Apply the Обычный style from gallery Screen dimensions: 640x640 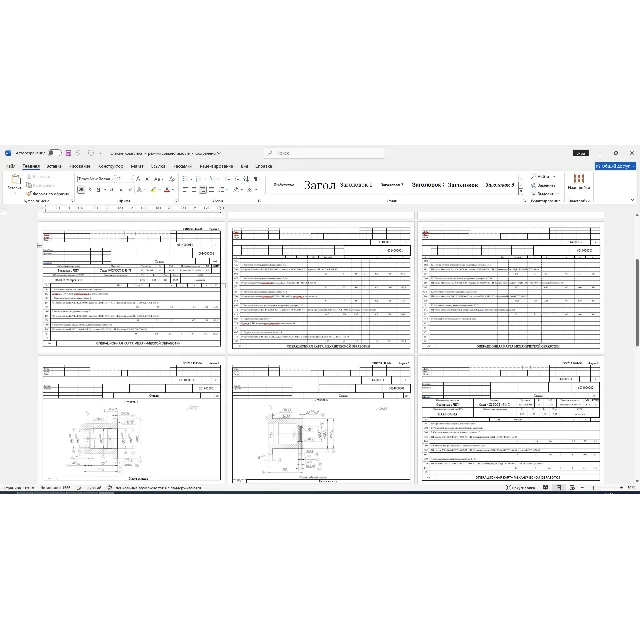(x=284, y=185)
